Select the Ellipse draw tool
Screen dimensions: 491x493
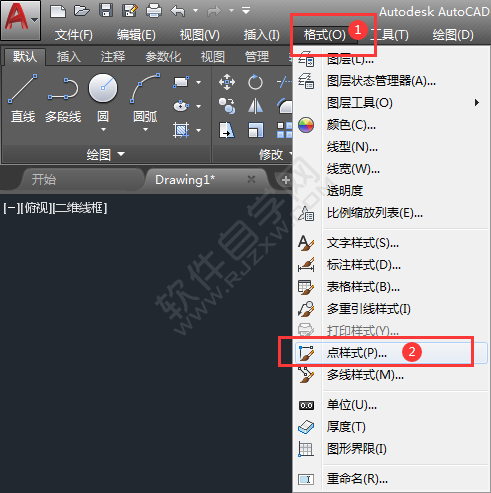click(x=181, y=106)
